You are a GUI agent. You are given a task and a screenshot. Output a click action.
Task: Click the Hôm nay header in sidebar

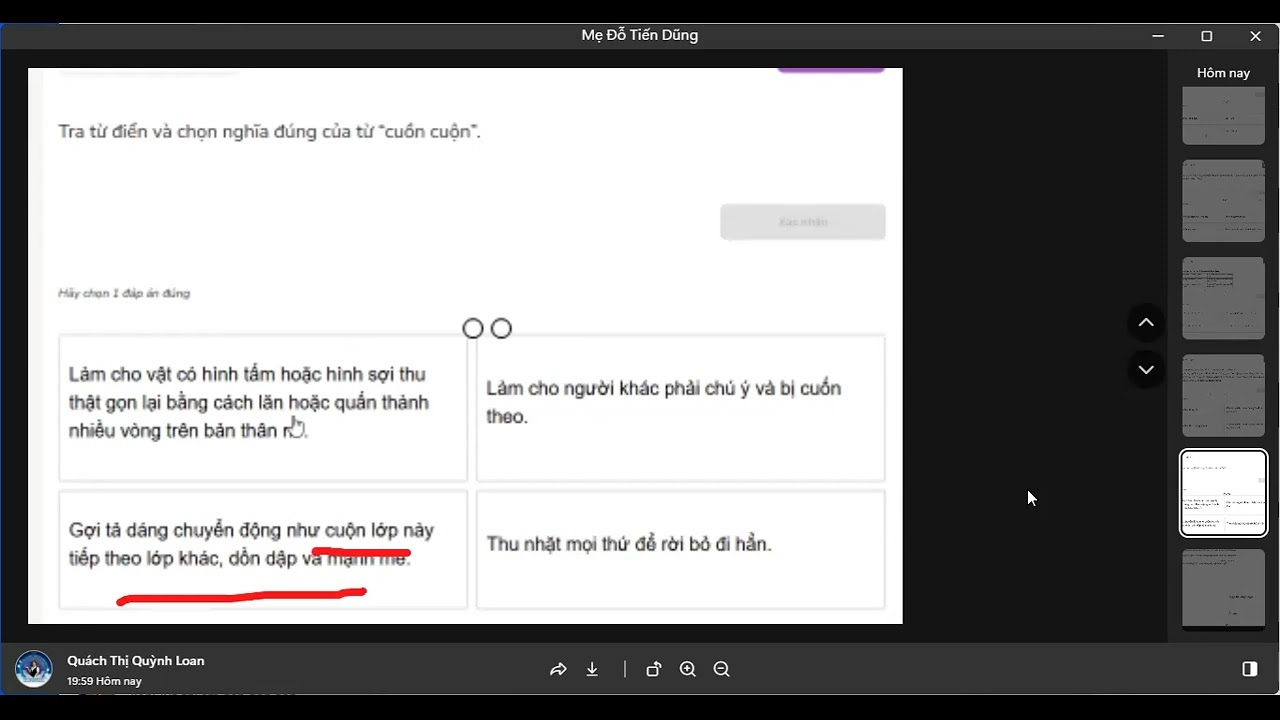pyautogui.click(x=1223, y=73)
